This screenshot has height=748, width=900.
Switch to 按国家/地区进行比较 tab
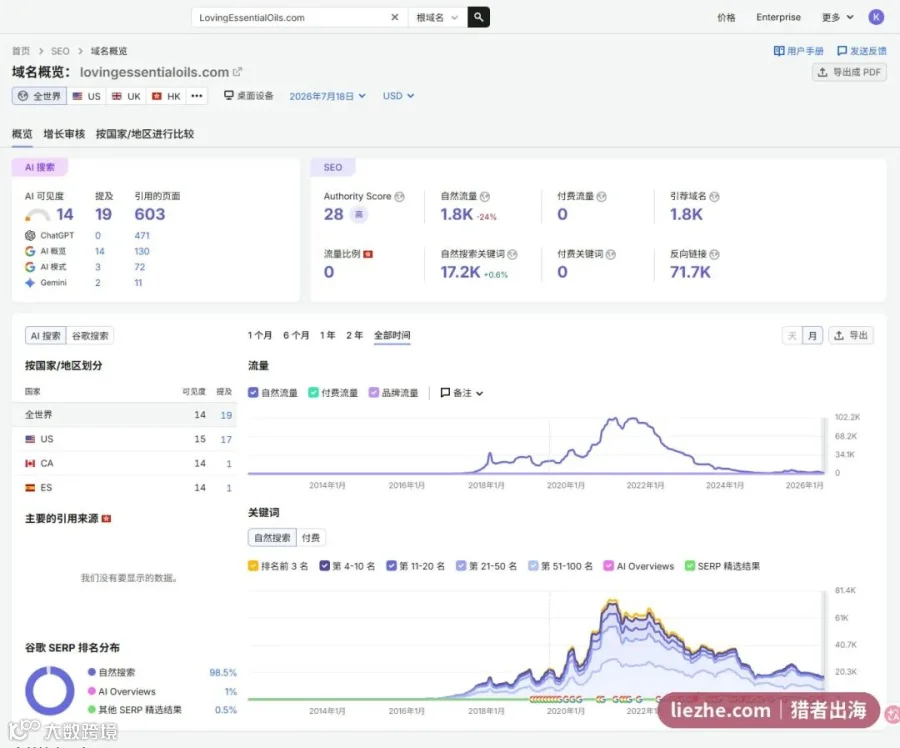tap(145, 134)
